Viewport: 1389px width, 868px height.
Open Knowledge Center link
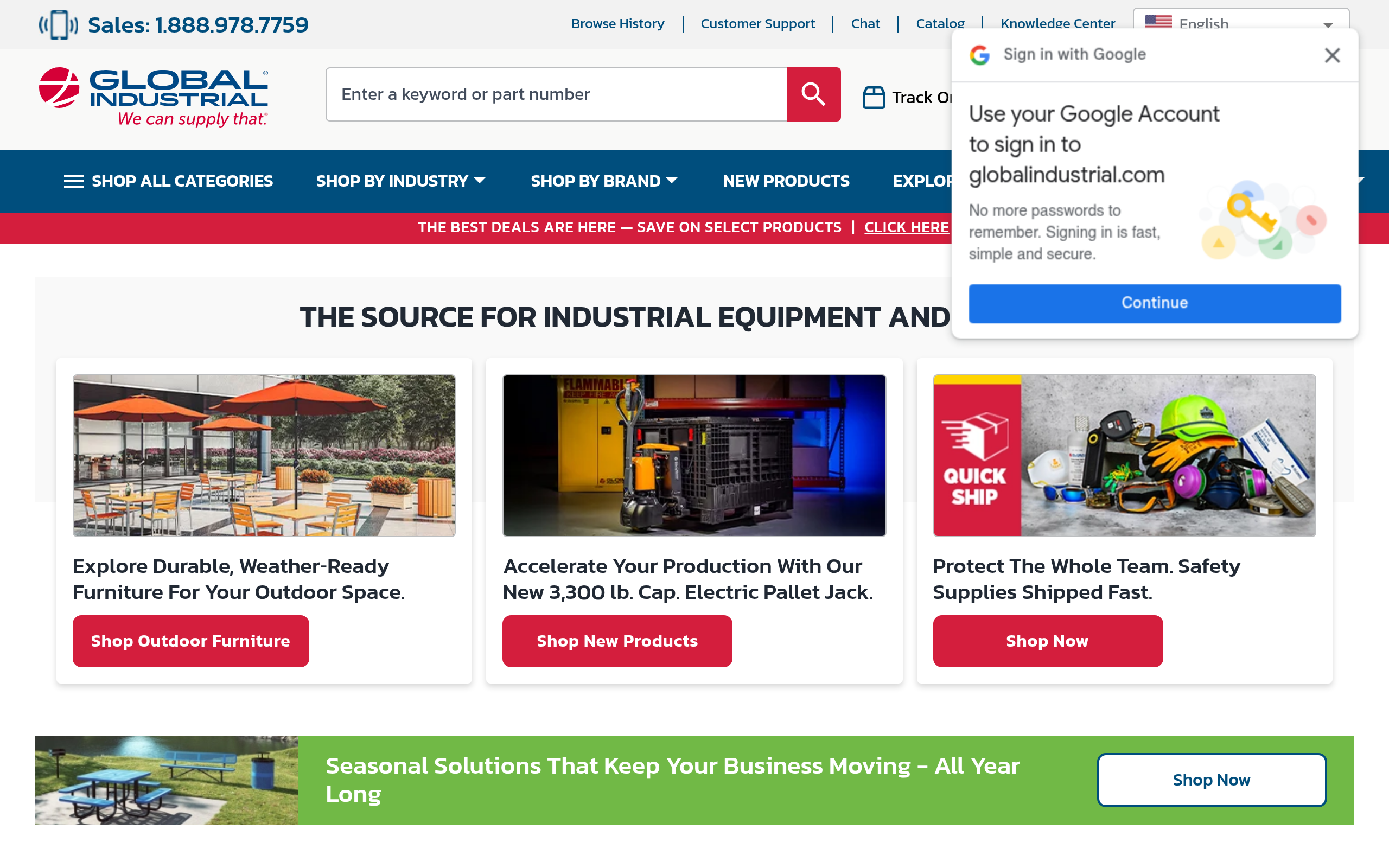click(x=1057, y=23)
